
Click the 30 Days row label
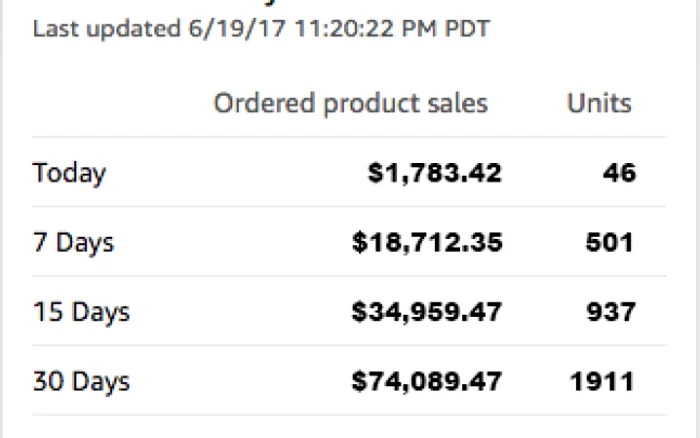(x=81, y=382)
